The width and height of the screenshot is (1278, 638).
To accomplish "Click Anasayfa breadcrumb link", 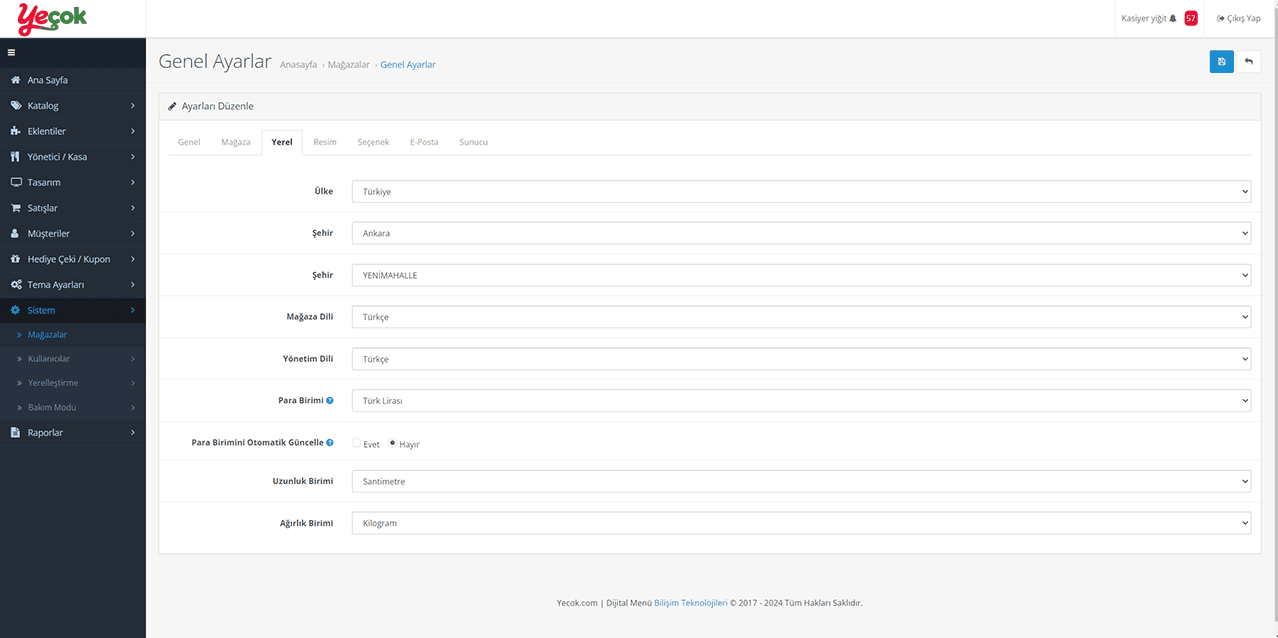I will (x=298, y=64).
